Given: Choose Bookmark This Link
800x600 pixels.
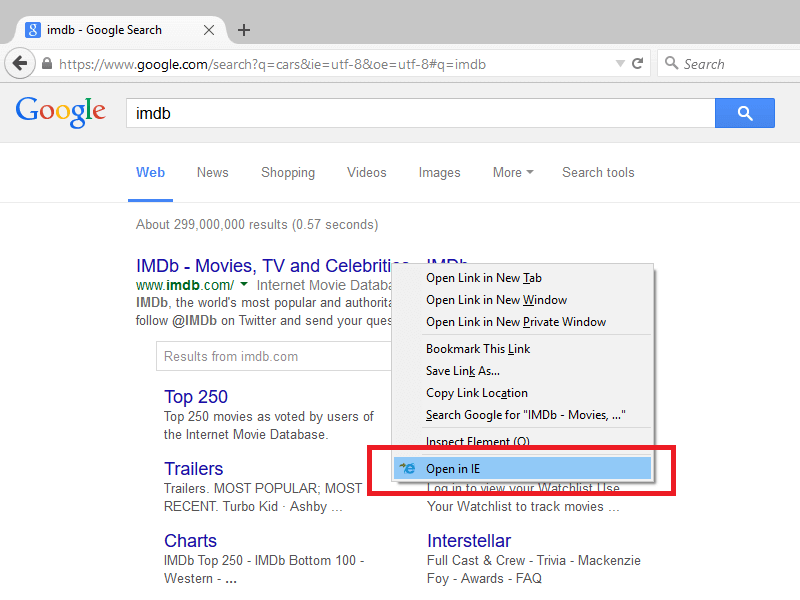Looking at the screenshot, I should tap(523, 349).
